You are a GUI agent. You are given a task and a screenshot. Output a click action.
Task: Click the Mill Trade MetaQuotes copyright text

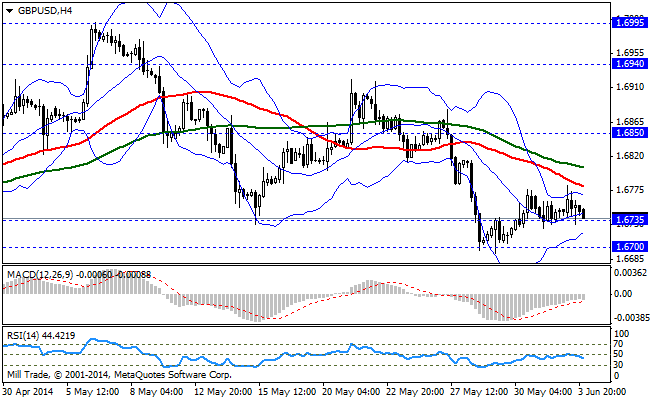click(x=119, y=375)
